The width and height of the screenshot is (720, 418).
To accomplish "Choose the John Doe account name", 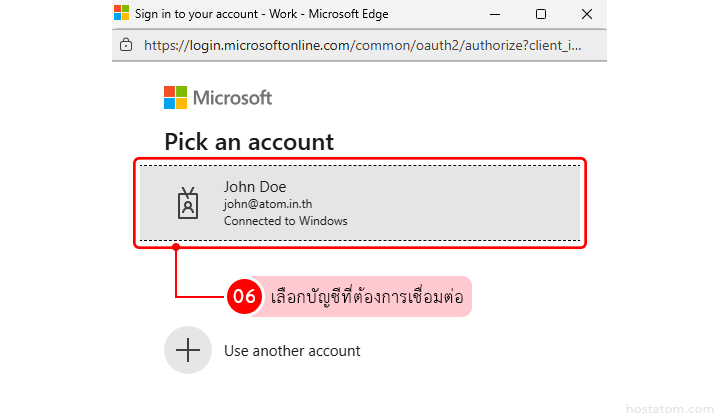I will click(x=255, y=186).
